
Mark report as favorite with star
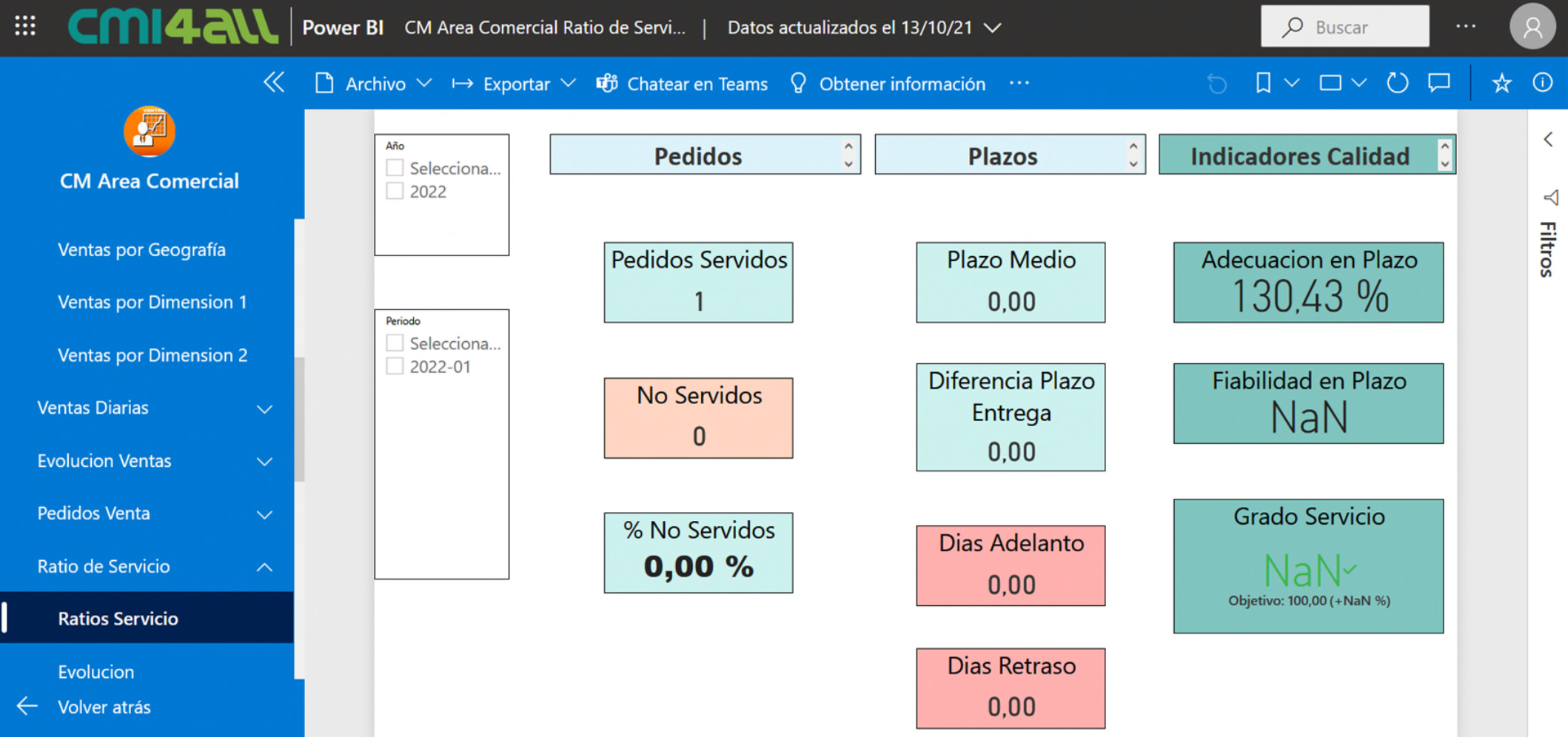tap(1501, 83)
